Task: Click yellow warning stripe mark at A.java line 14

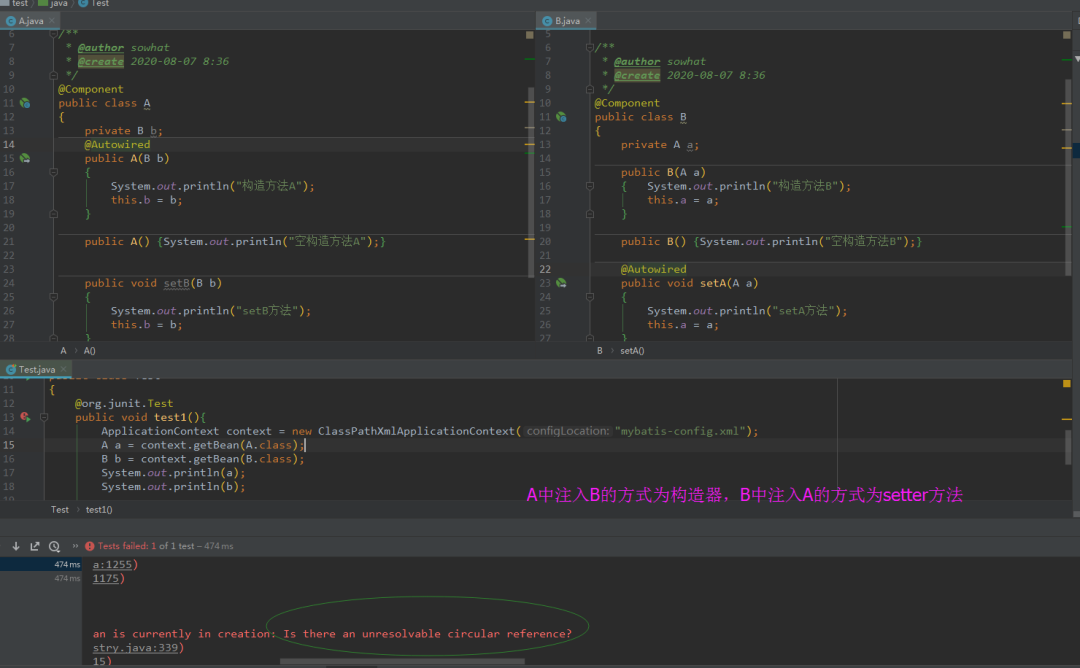Action: tap(530, 145)
